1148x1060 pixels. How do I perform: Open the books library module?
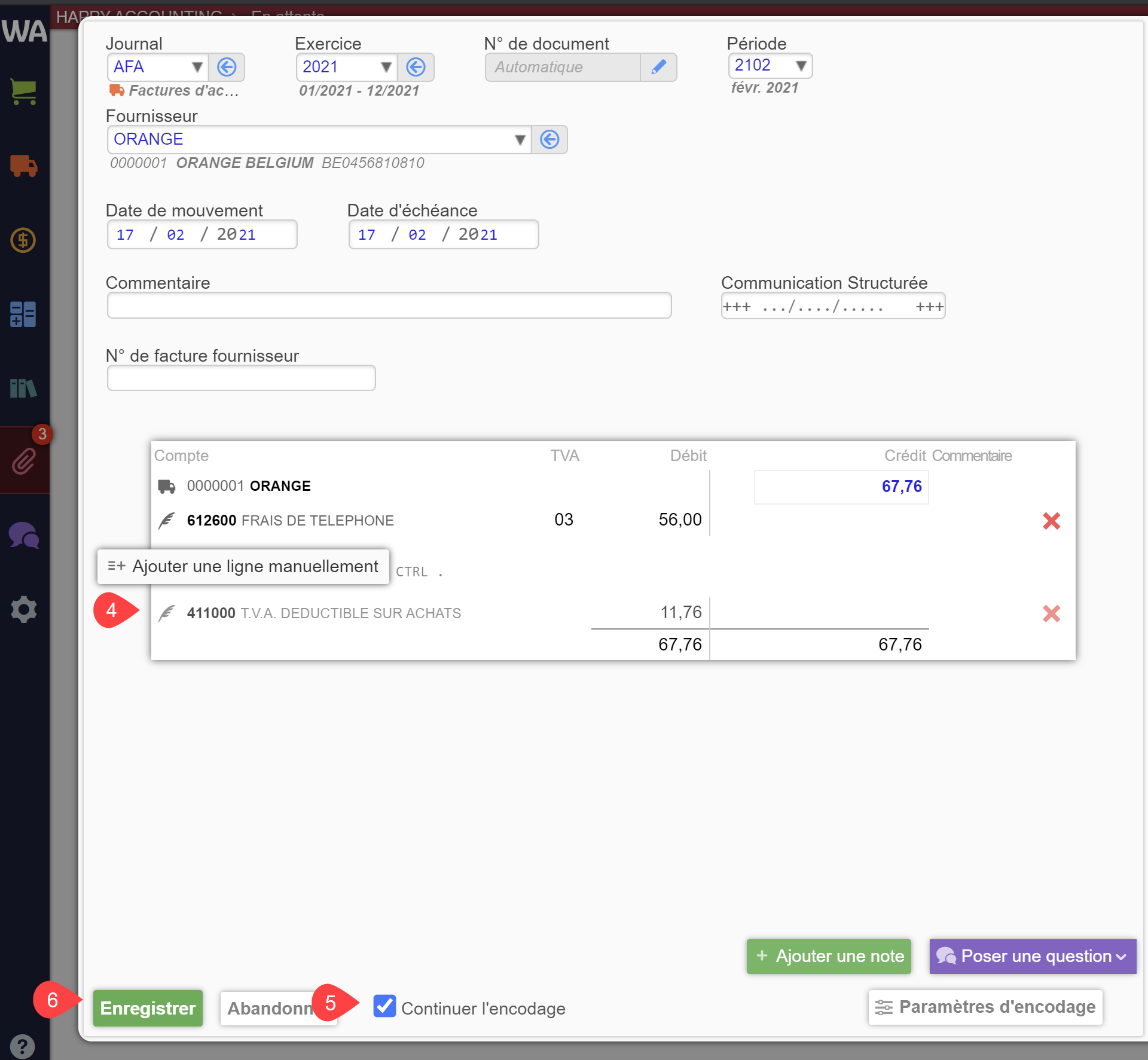coord(23,389)
